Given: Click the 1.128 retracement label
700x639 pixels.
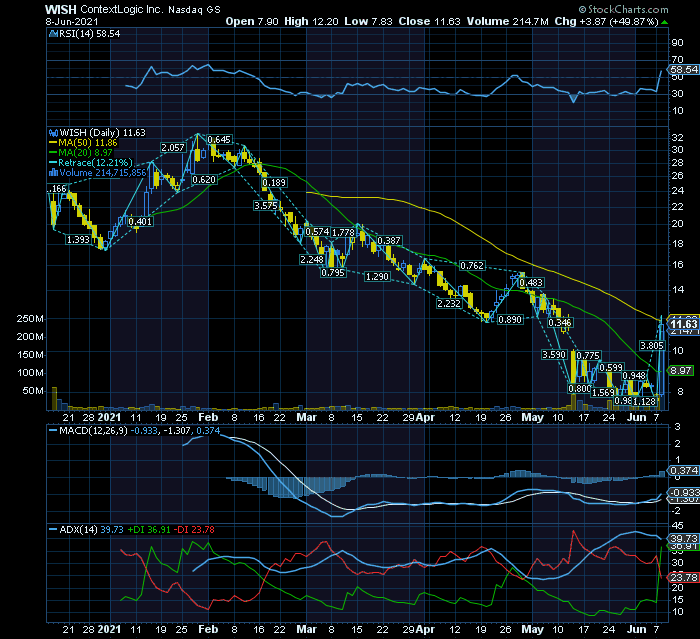Looking at the screenshot, I should [645, 401].
